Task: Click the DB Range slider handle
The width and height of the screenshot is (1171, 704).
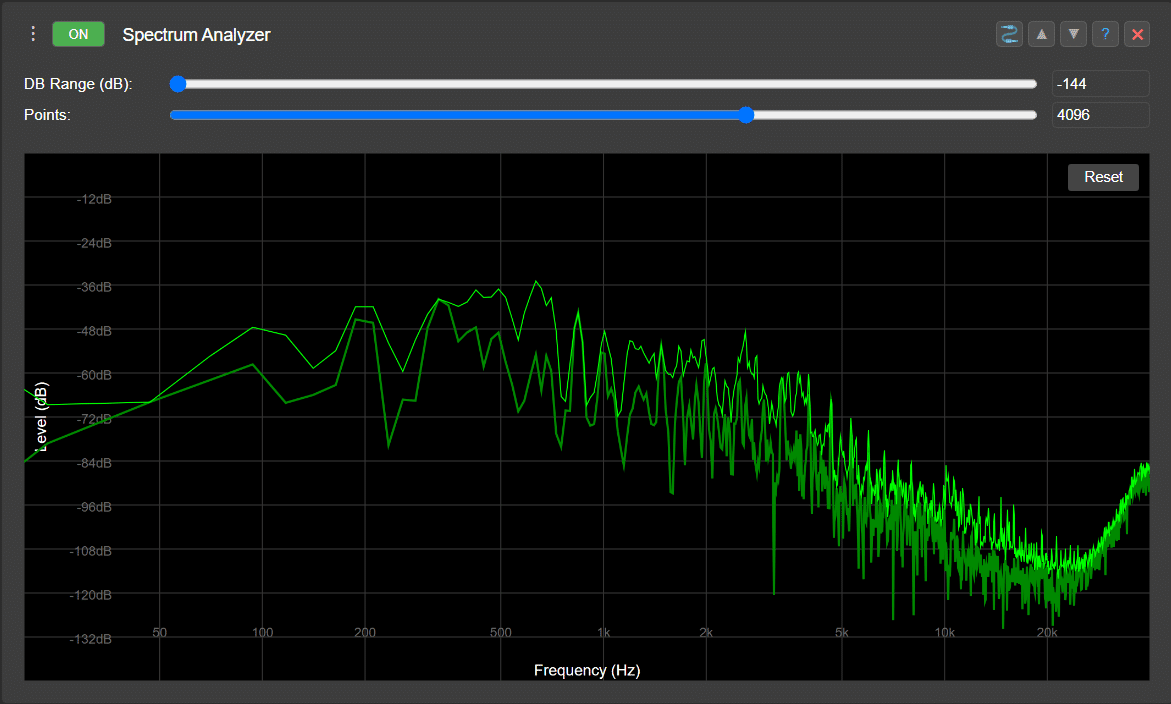Action: pyautogui.click(x=178, y=84)
